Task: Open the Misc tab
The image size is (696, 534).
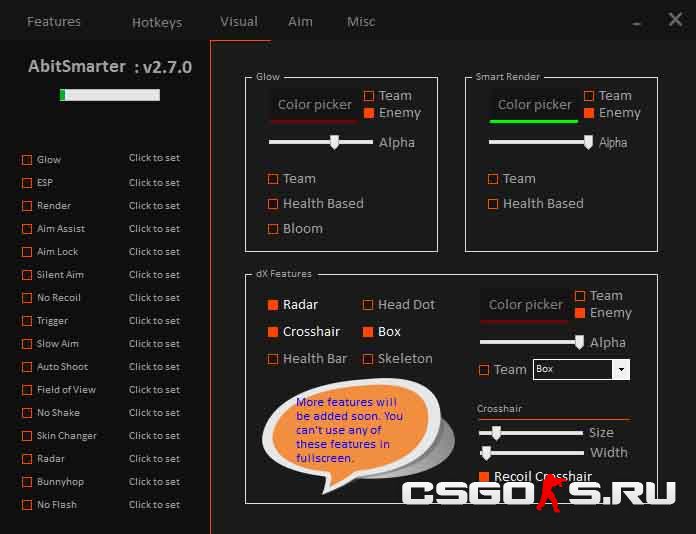Action: pos(361,22)
